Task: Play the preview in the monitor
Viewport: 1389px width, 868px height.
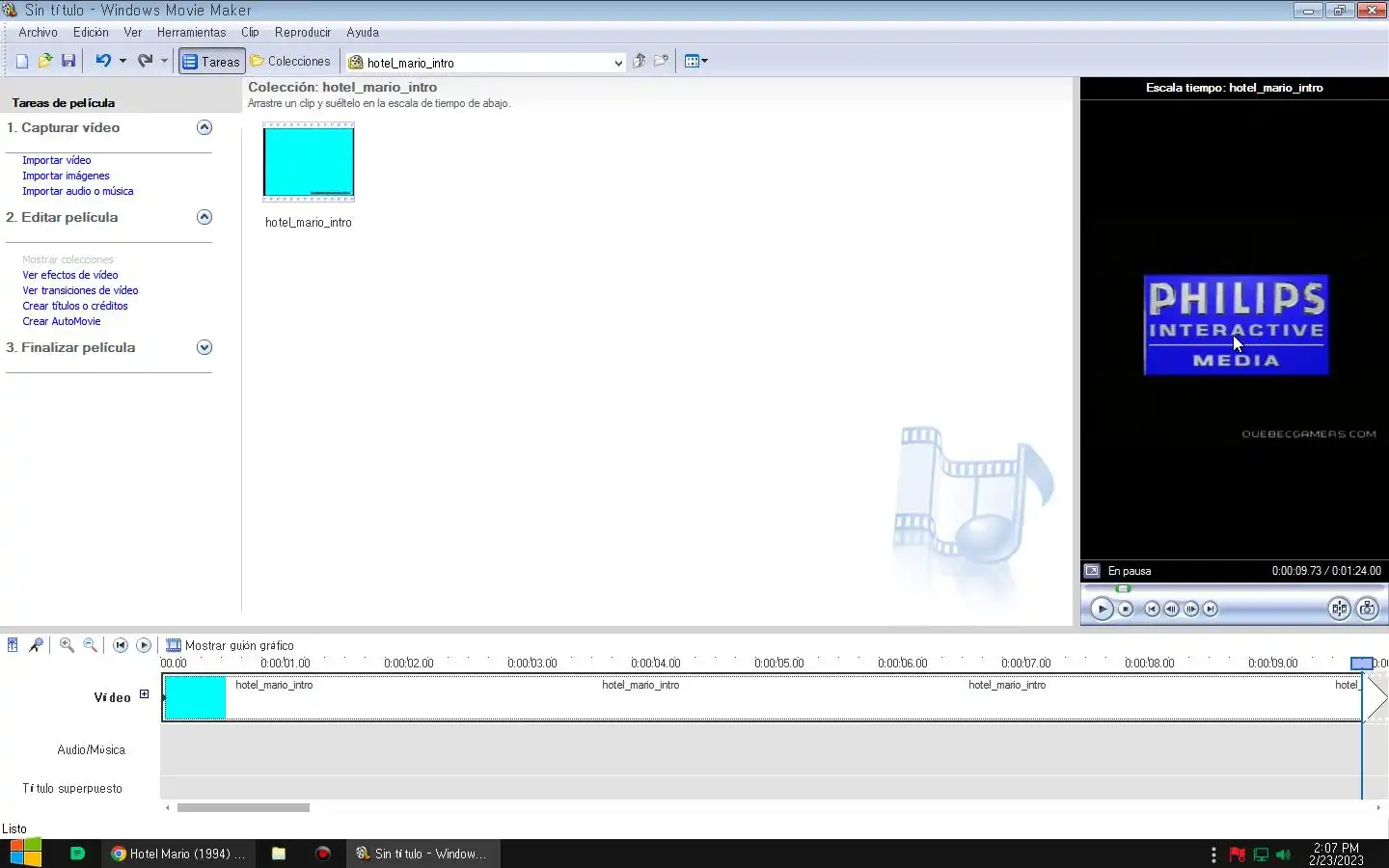Action: tap(1102, 609)
